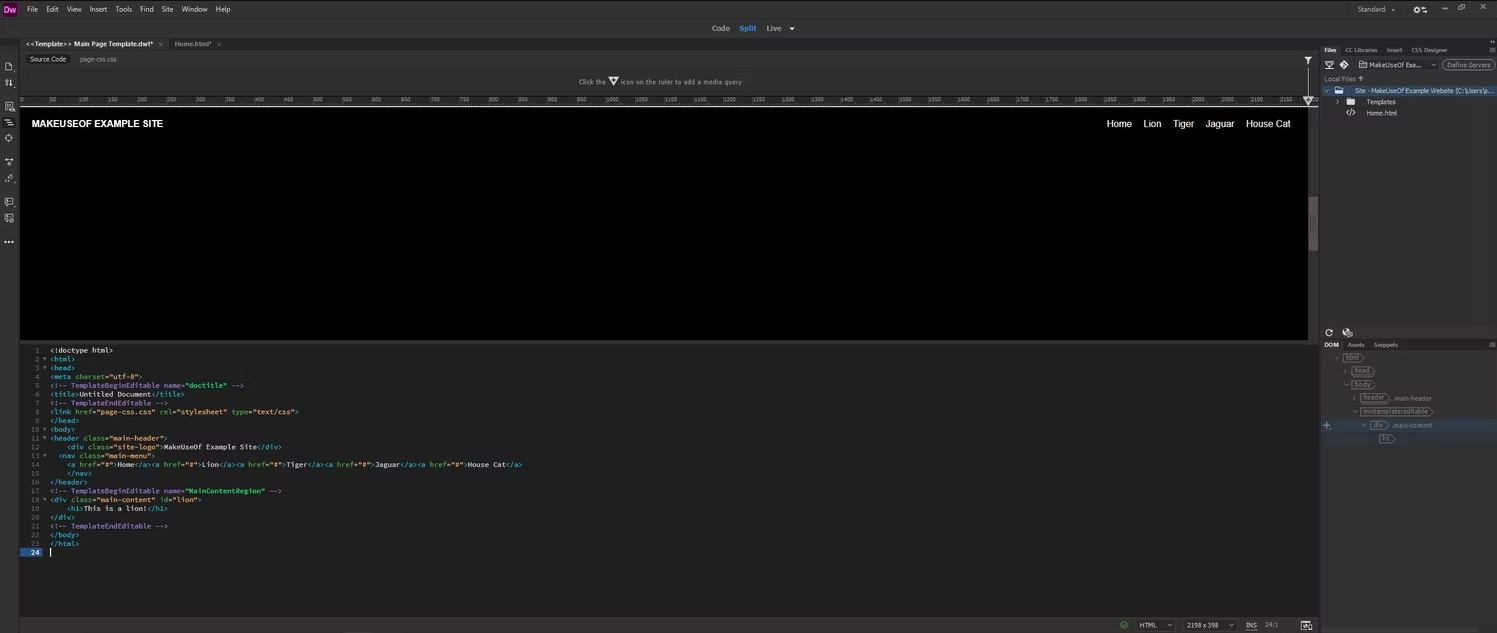Expand the Templates folder
This screenshot has height=633, width=1497.
(x=1338, y=102)
